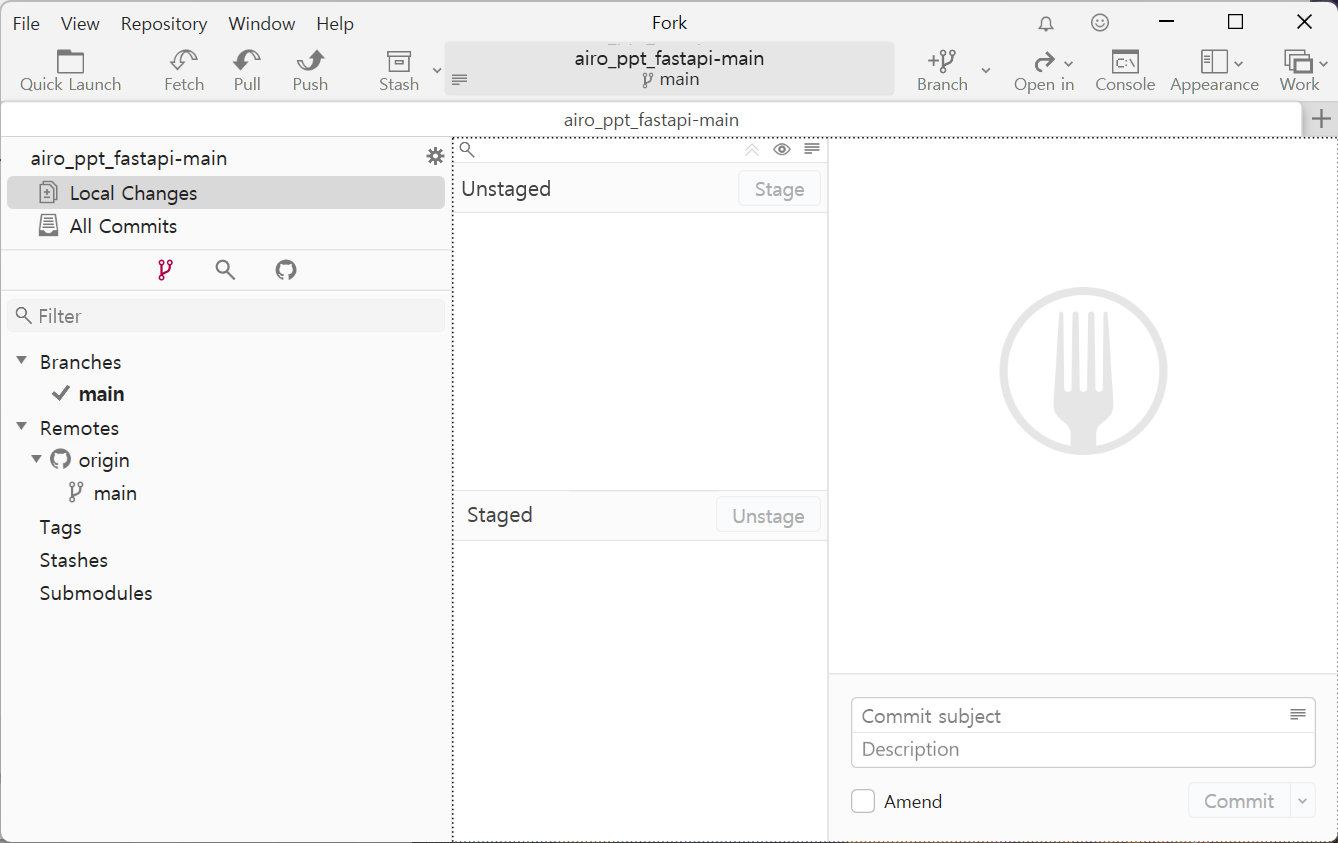The image size is (1338, 843).
Task: Open the Window menu
Action: click(262, 23)
